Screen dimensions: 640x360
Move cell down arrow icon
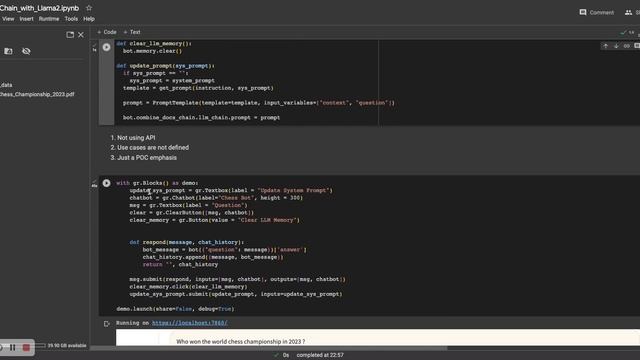pos(616,46)
